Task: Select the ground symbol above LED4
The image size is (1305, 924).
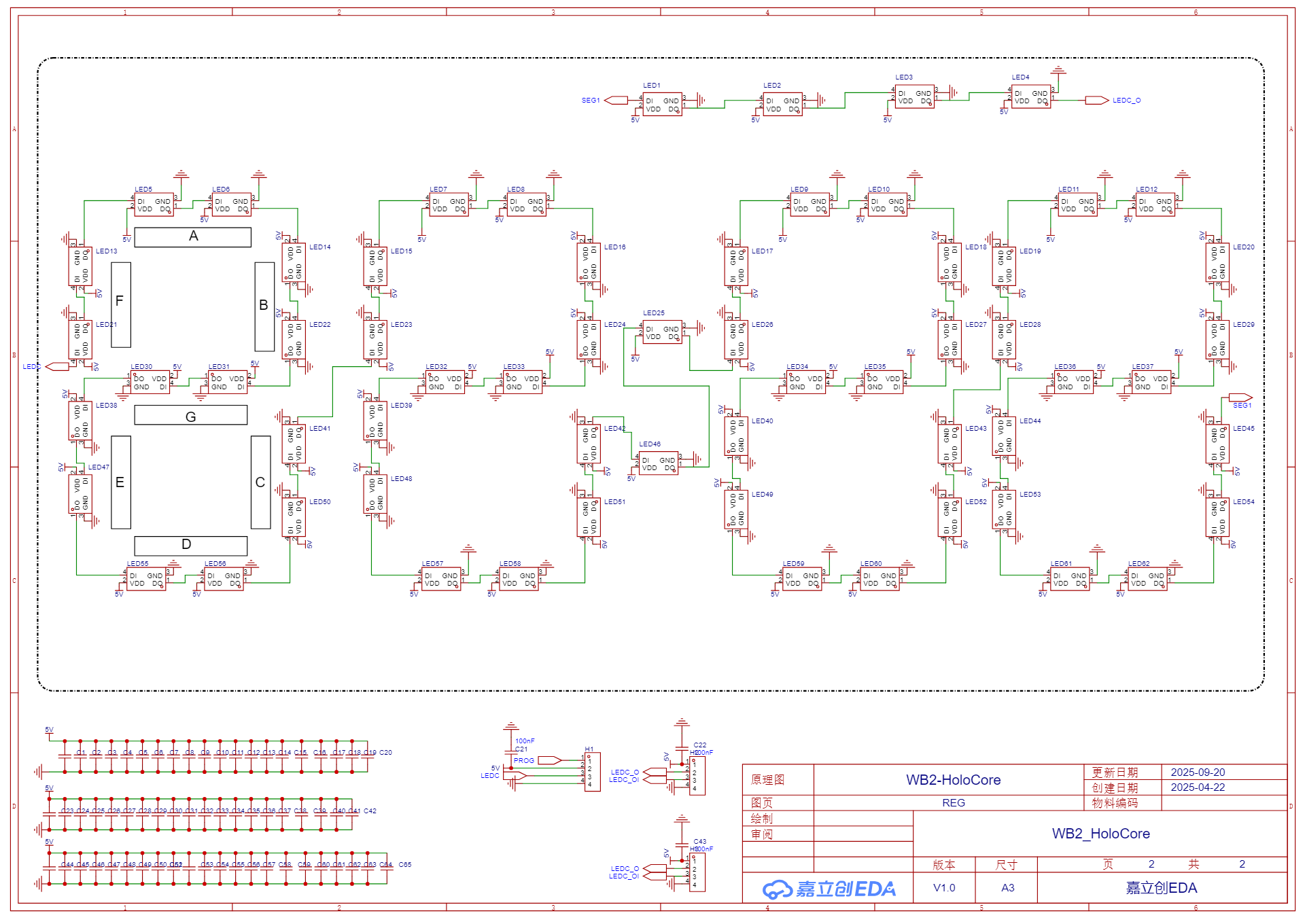Action: click(1058, 70)
